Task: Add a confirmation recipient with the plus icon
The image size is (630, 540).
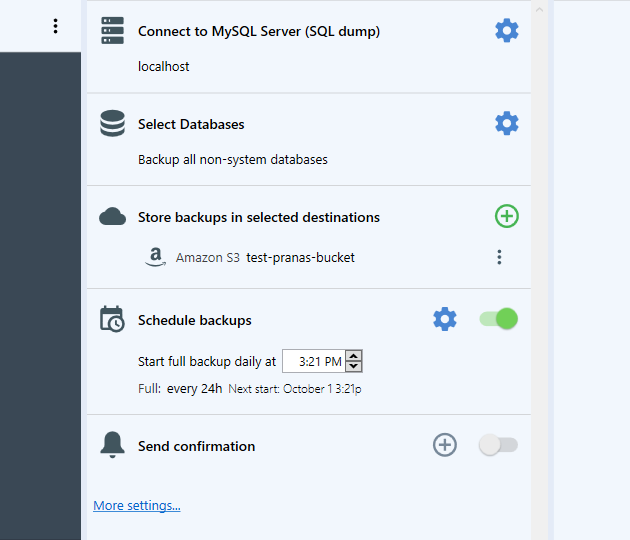Action: (x=445, y=445)
